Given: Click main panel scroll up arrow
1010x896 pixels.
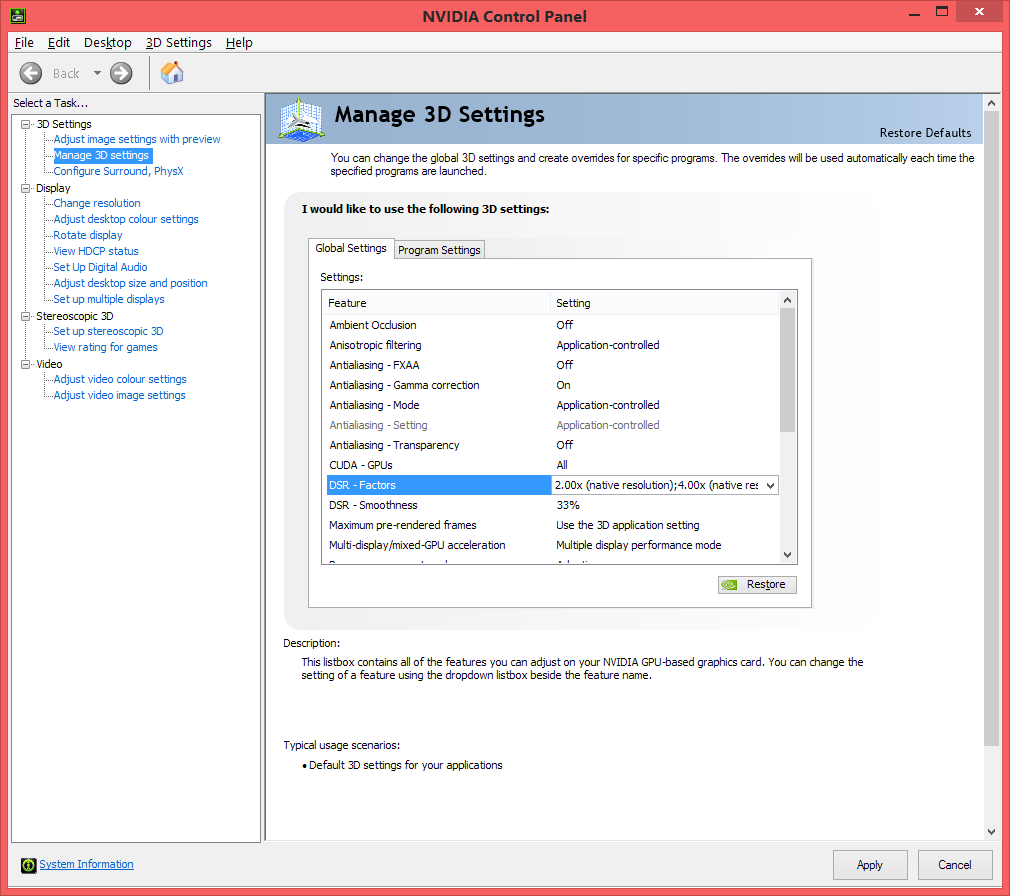Looking at the screenshot, I should coord(991,103).
